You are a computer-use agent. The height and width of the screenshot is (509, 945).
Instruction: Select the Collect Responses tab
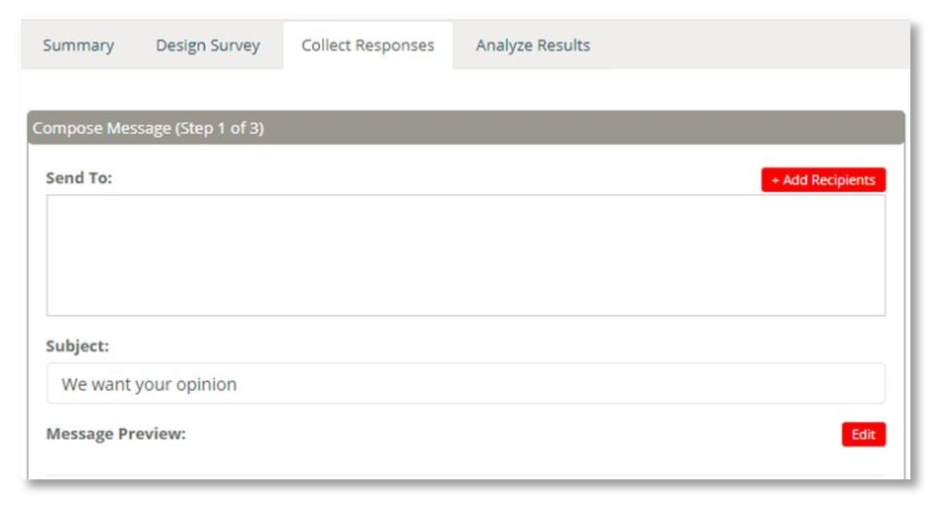[367, 46]
